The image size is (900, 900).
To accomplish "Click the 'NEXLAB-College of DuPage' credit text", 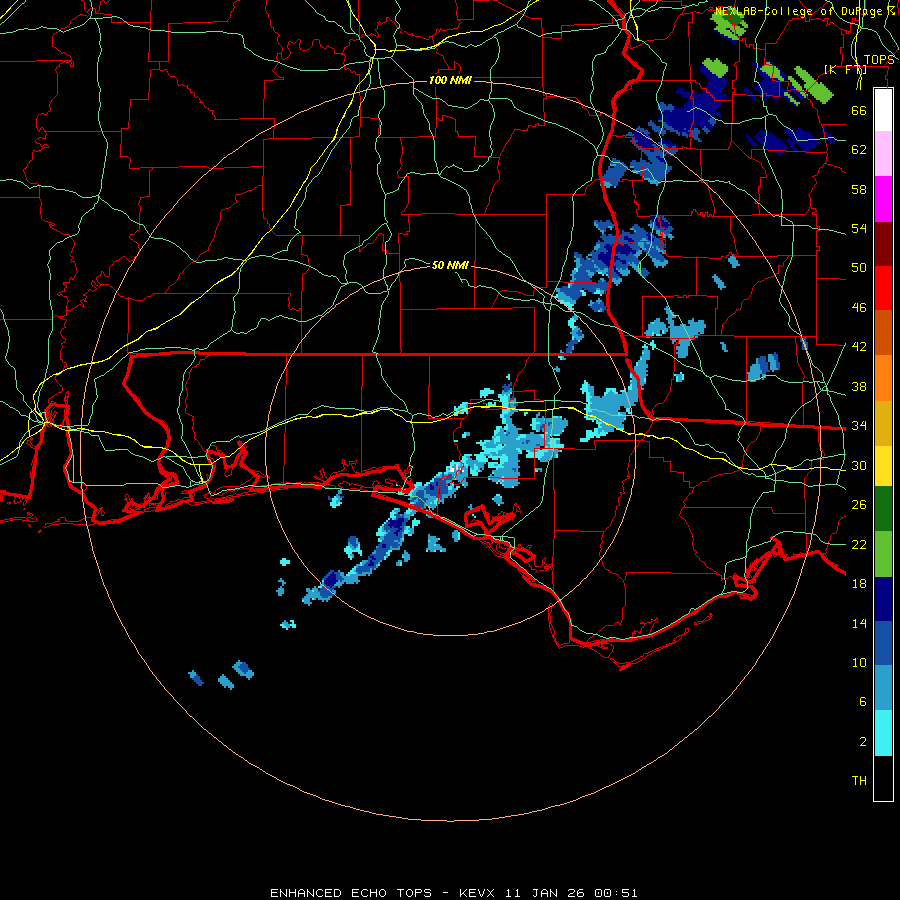I will click(x=798, y=11).
